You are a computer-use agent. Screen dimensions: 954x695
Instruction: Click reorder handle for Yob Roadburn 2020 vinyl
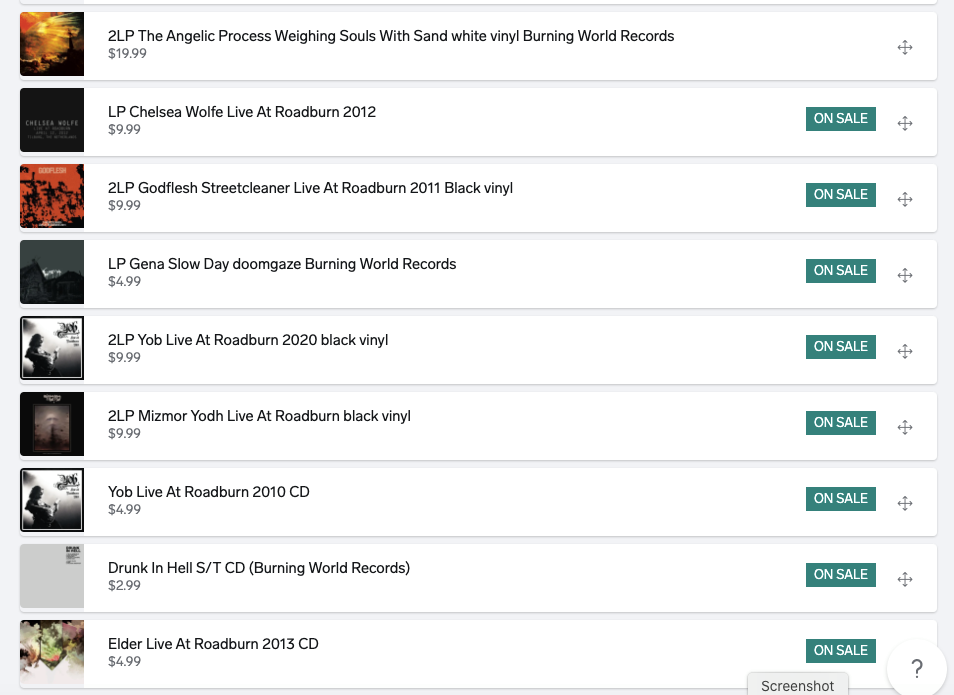coord(905,351)
